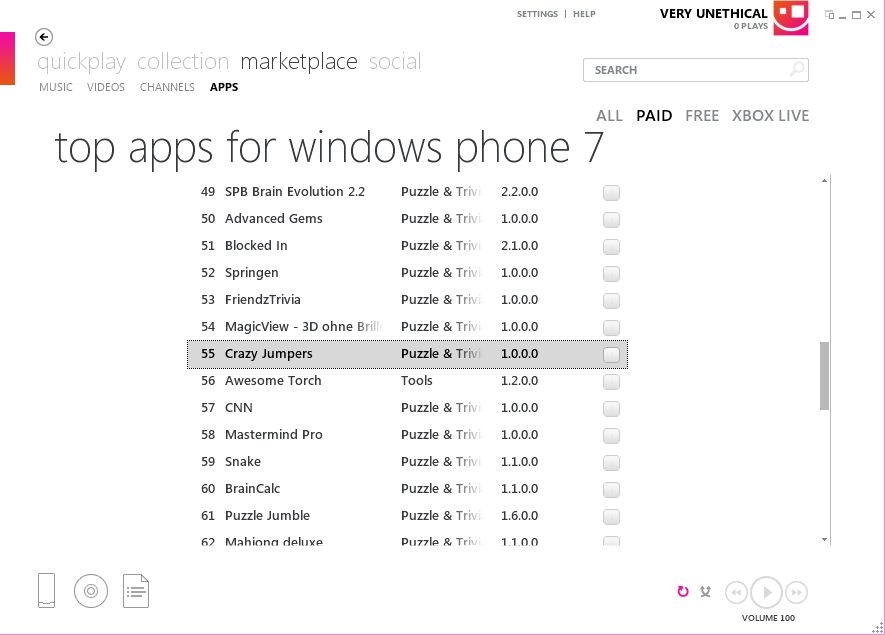The width and height of the screenshot is (885, 635).
Task: Filter apps by PAID
Action: 654,116
